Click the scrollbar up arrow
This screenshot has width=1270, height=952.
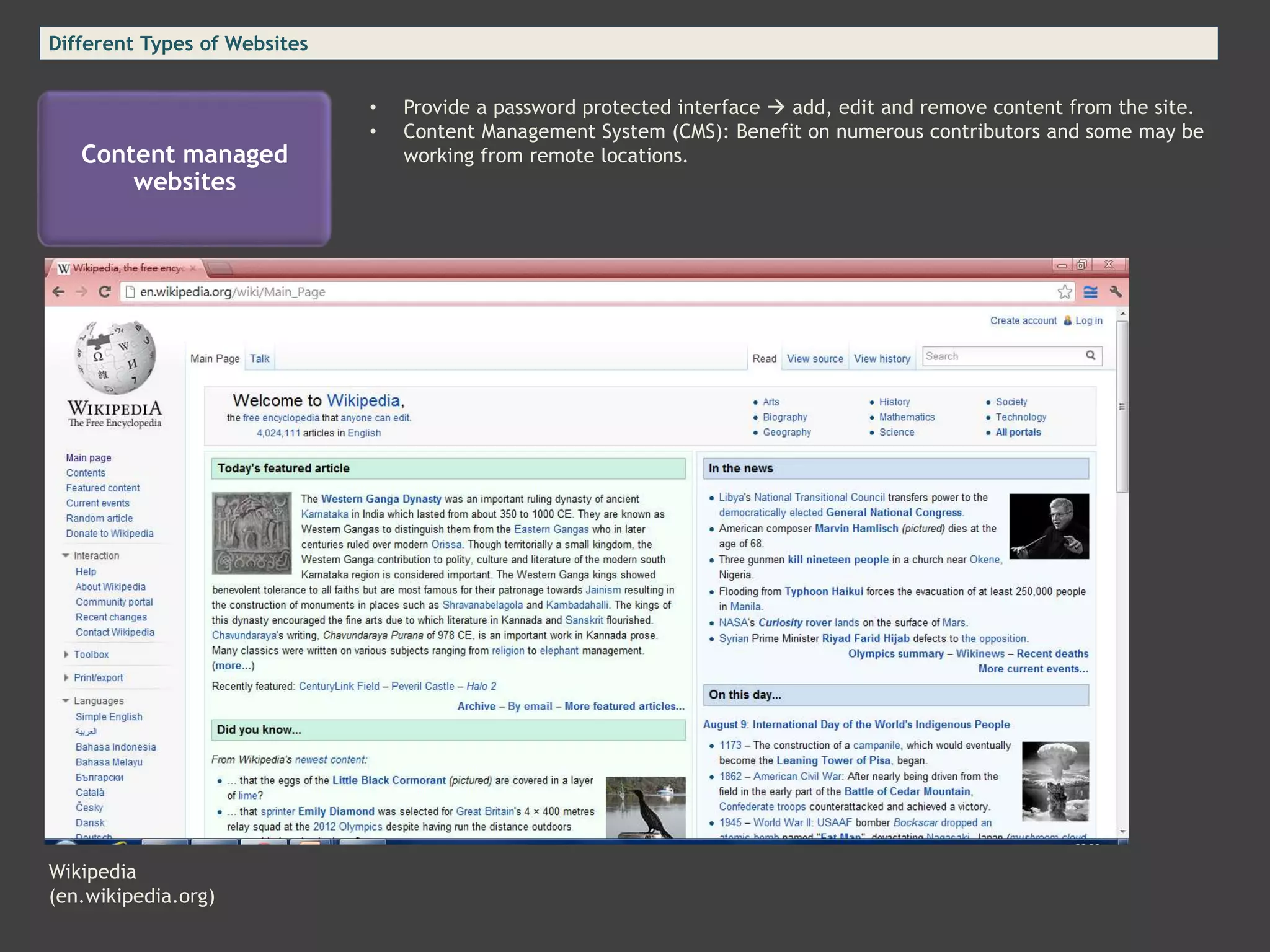coord(1121,315)
